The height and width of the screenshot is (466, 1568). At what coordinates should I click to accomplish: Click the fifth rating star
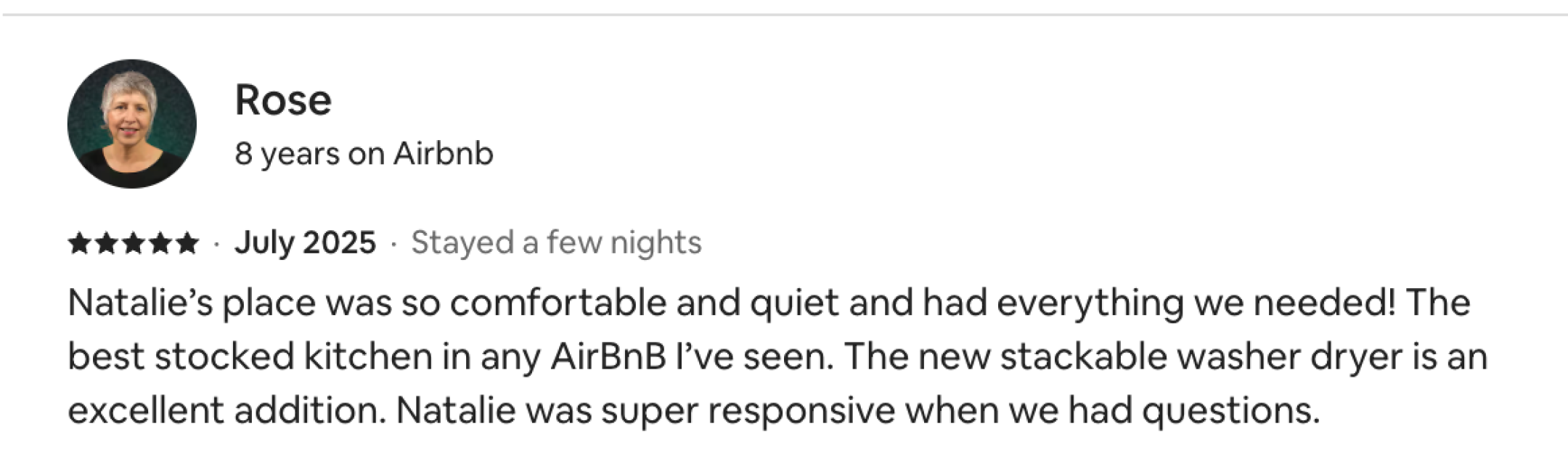[187, 243]
